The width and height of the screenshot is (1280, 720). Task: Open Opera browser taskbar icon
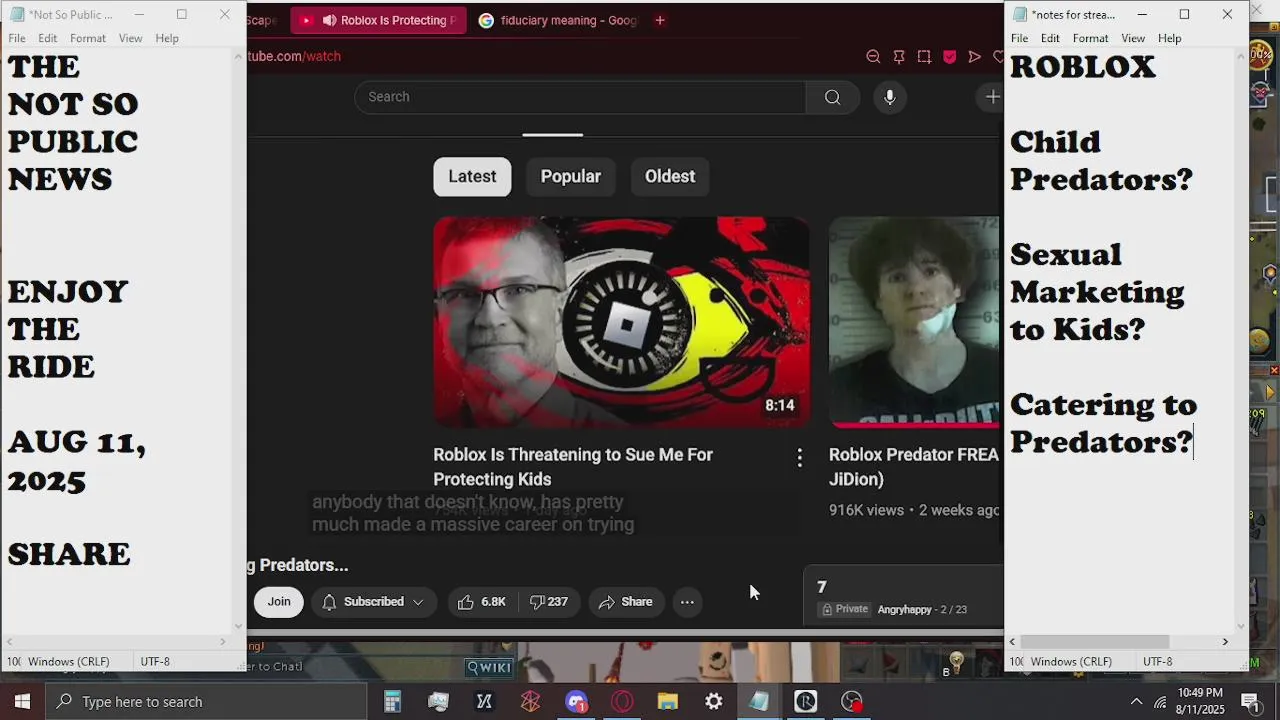(x=622, y=702)
